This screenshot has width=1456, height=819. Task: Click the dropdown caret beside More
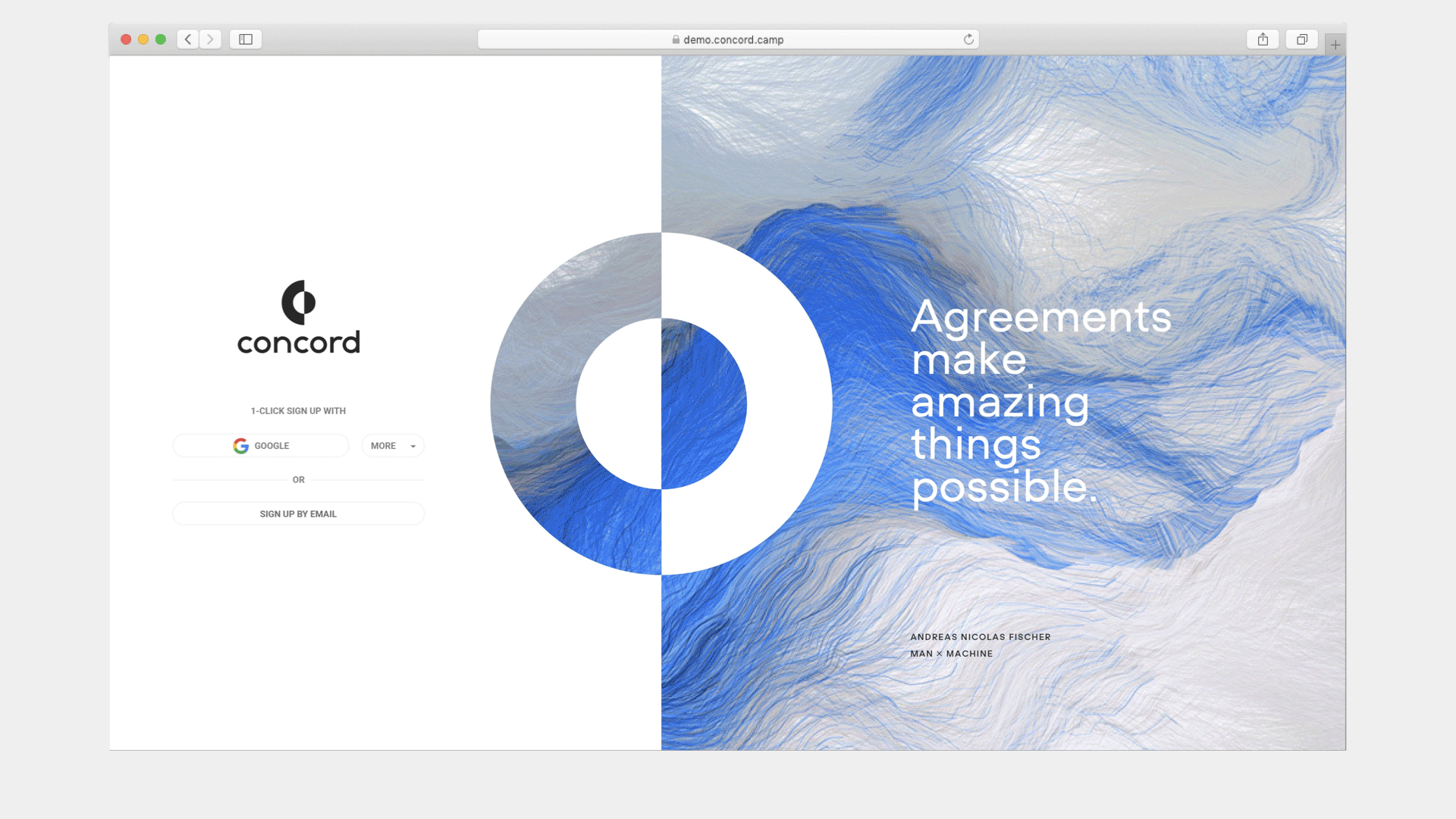(x=413, y=447)
